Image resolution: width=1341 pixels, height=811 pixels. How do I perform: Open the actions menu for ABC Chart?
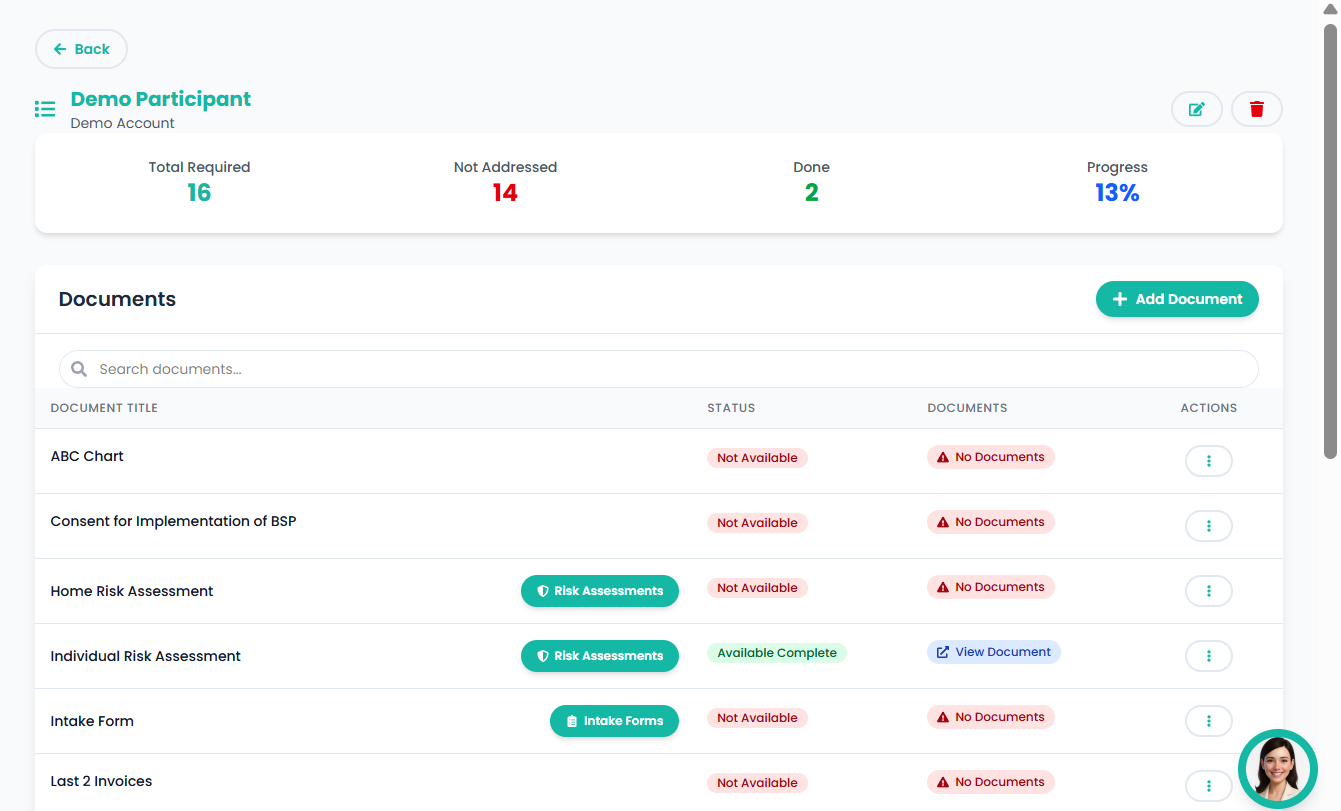(1209, 460)
